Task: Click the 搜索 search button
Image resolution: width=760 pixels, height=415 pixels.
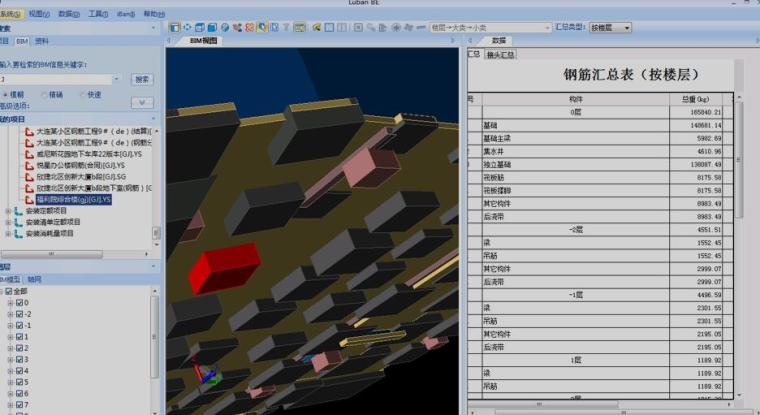Action: 142,78
